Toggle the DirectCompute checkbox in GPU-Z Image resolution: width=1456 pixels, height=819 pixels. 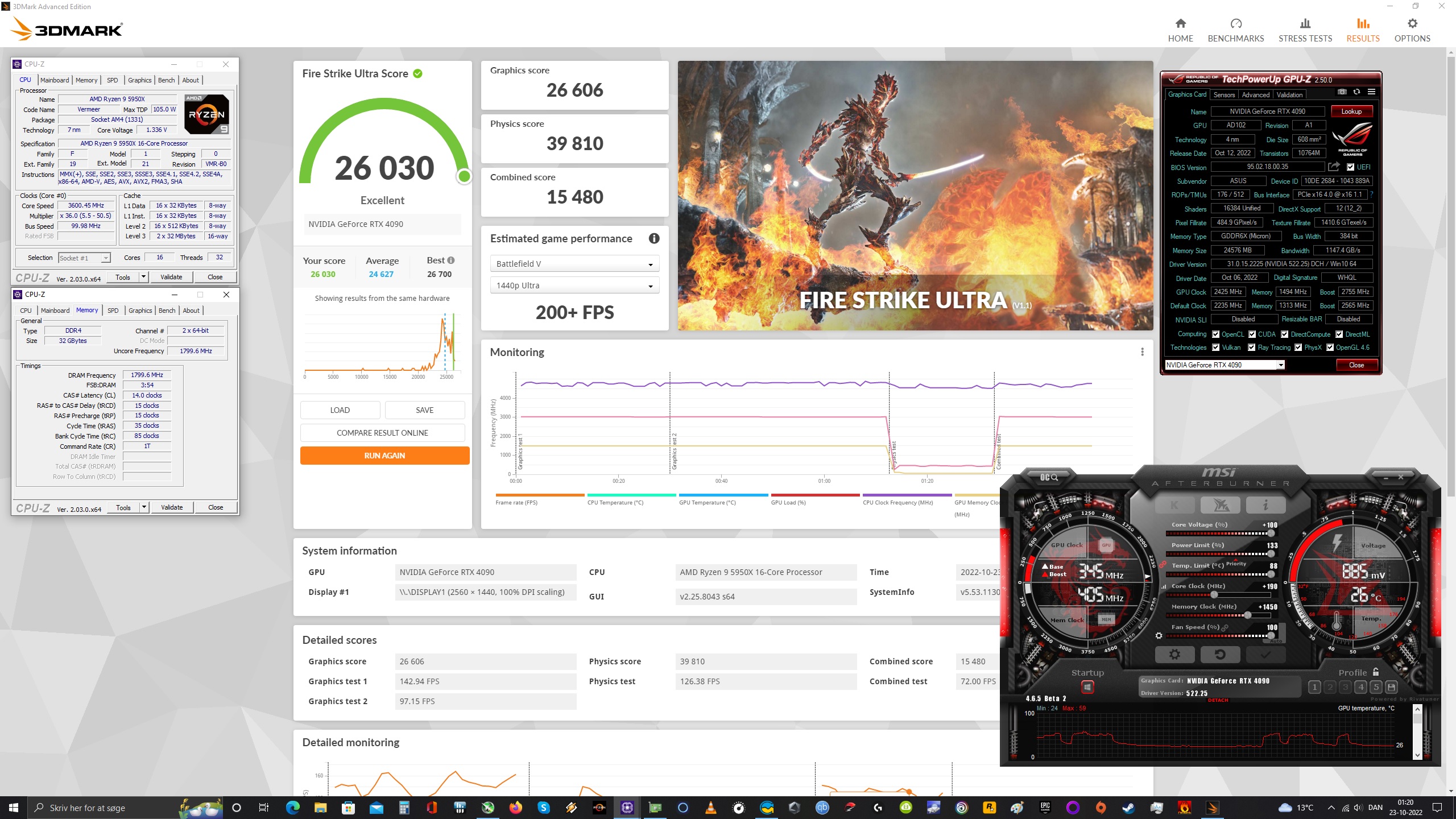pos(1284,334)
